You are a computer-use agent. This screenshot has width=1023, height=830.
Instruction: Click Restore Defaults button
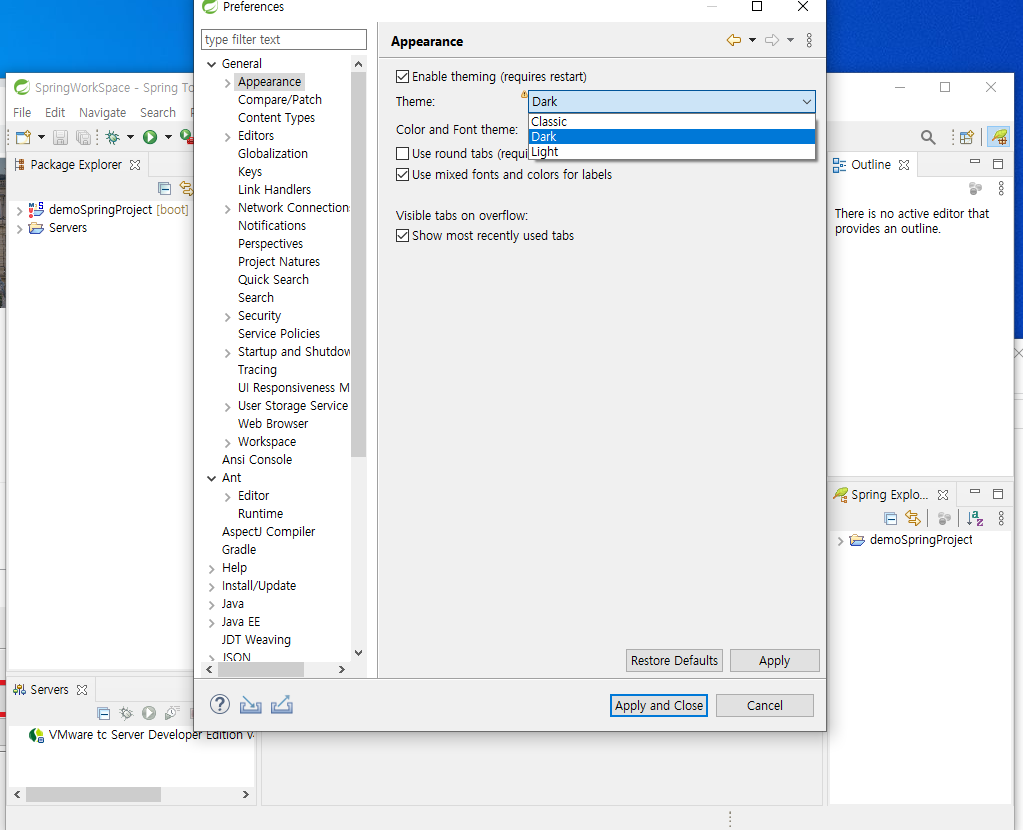click(674, 660)
